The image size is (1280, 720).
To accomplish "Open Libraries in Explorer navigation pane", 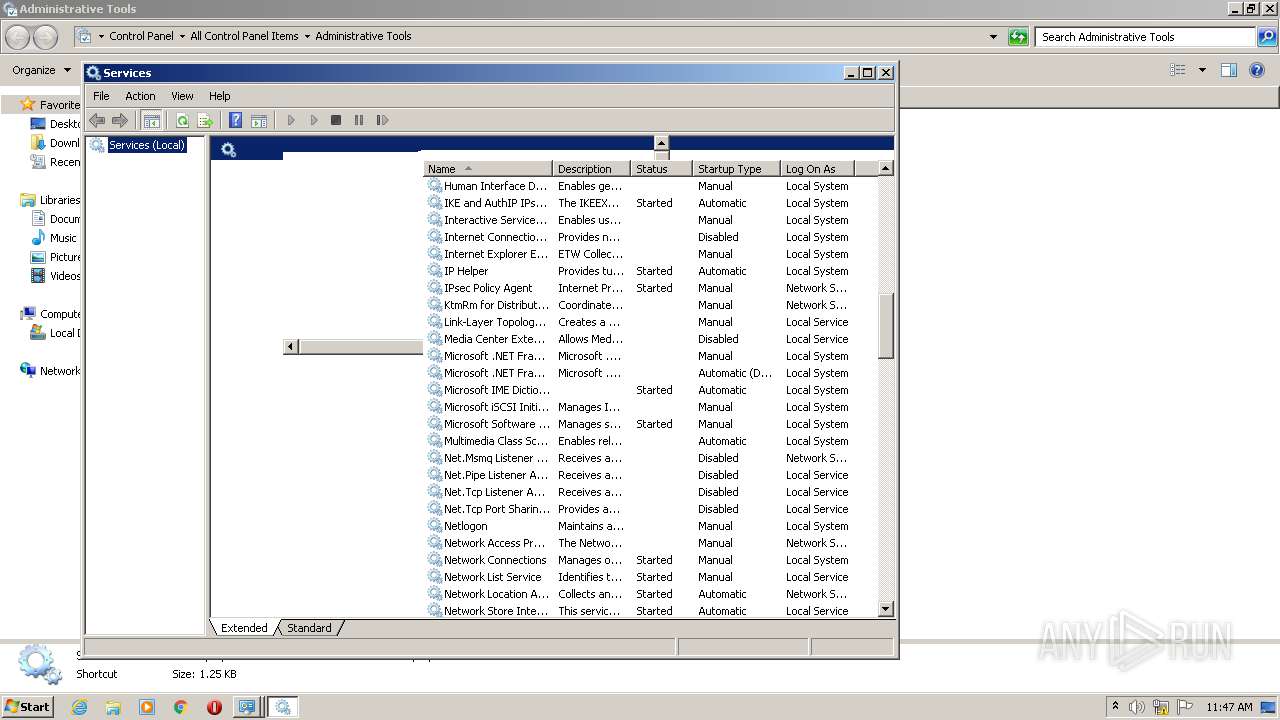I will (x=50, y=200).
